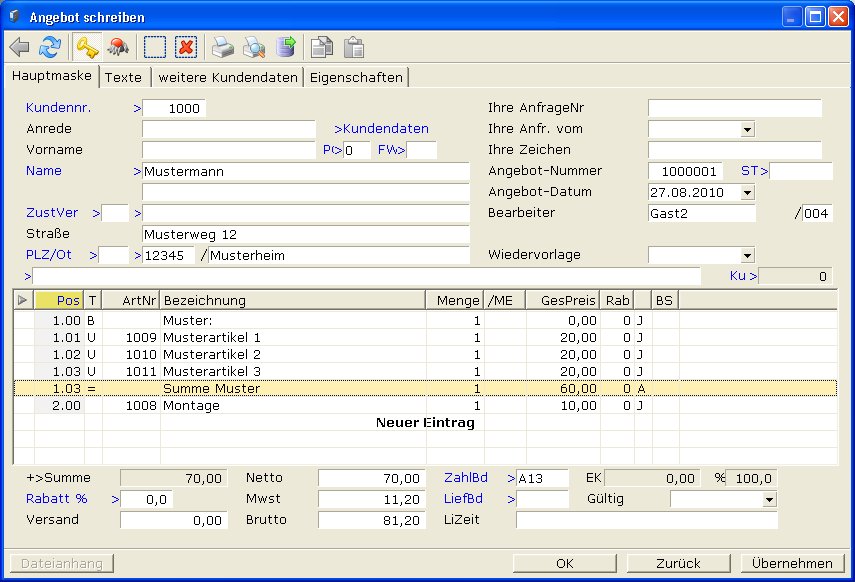The height and width of the screenshot is (582, 855).
Task: Switch to the Texte tab
Action: (x=123, y=77)
